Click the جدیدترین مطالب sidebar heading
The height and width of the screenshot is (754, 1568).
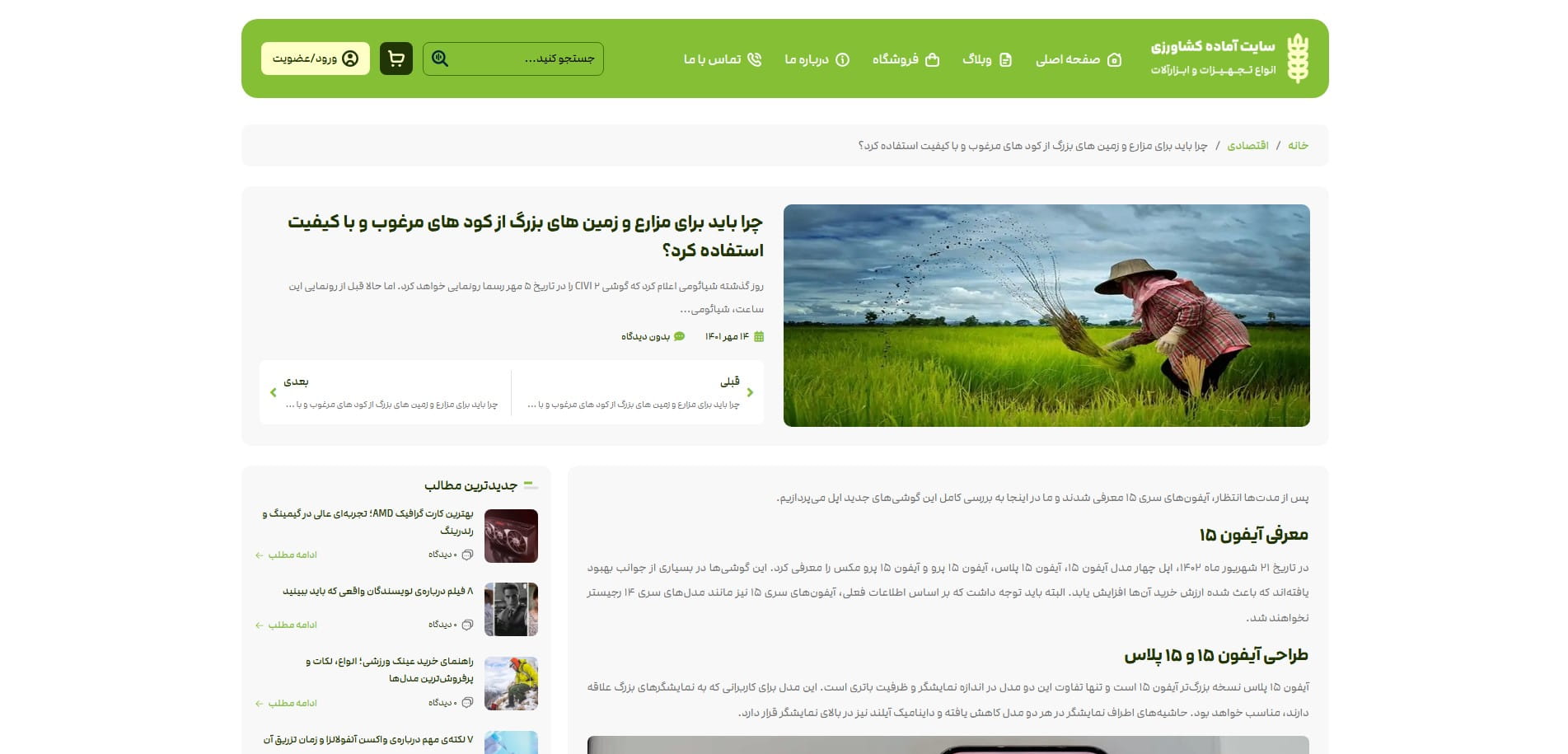coord(471,485)
